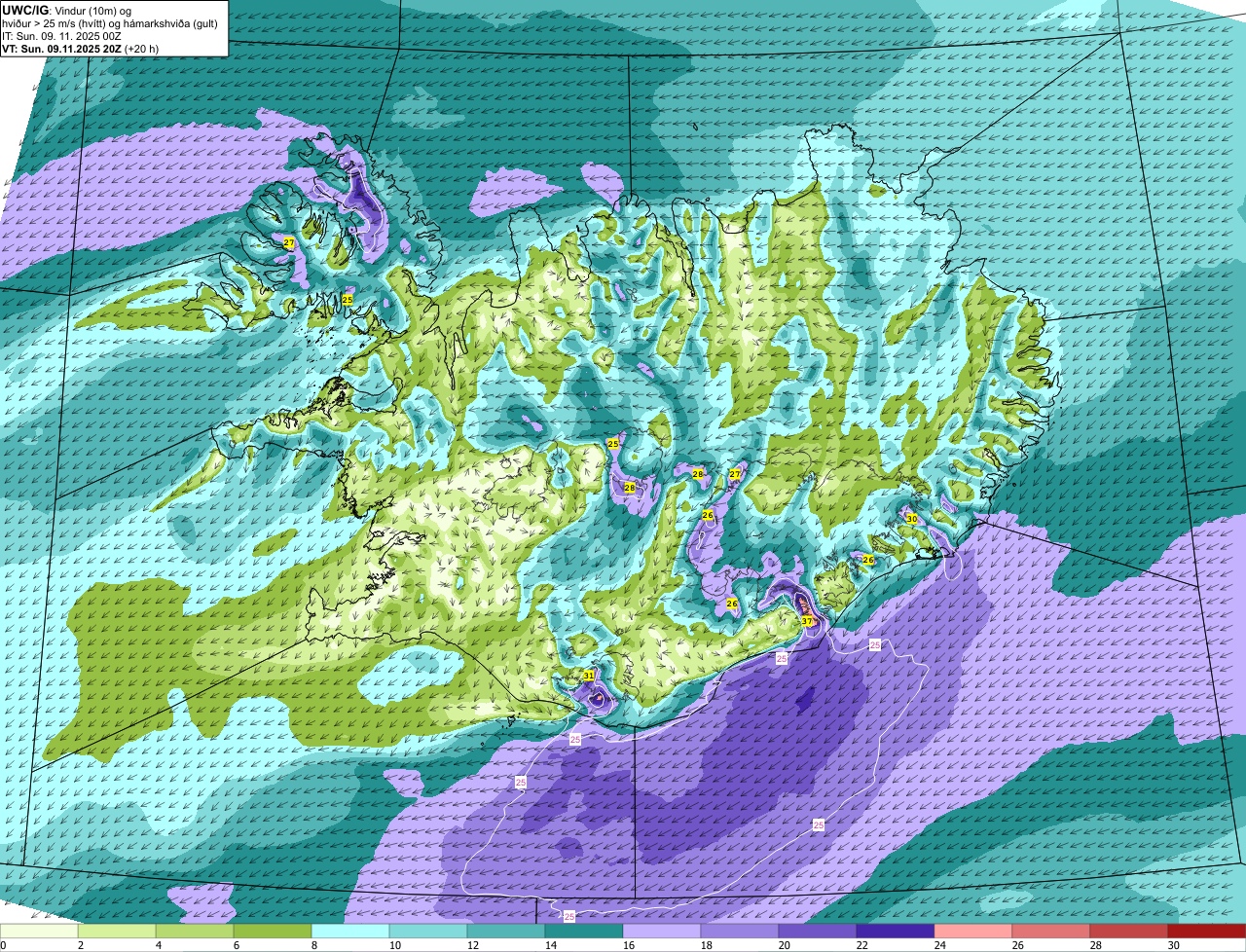
Task: Click the 16–18 m/s lavender legend swatch
Action: click(x=662, y=932)
